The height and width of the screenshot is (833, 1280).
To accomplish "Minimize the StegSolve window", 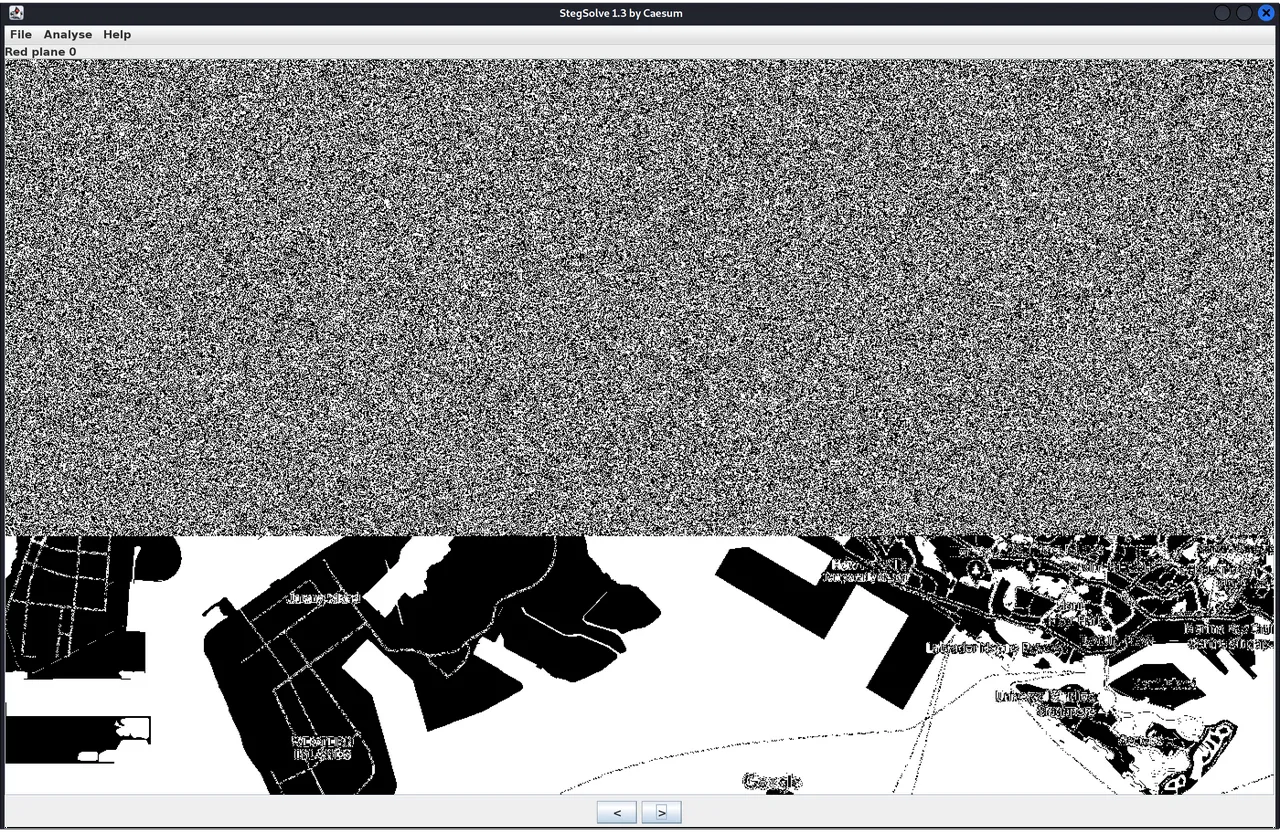I will (1222, 13).
